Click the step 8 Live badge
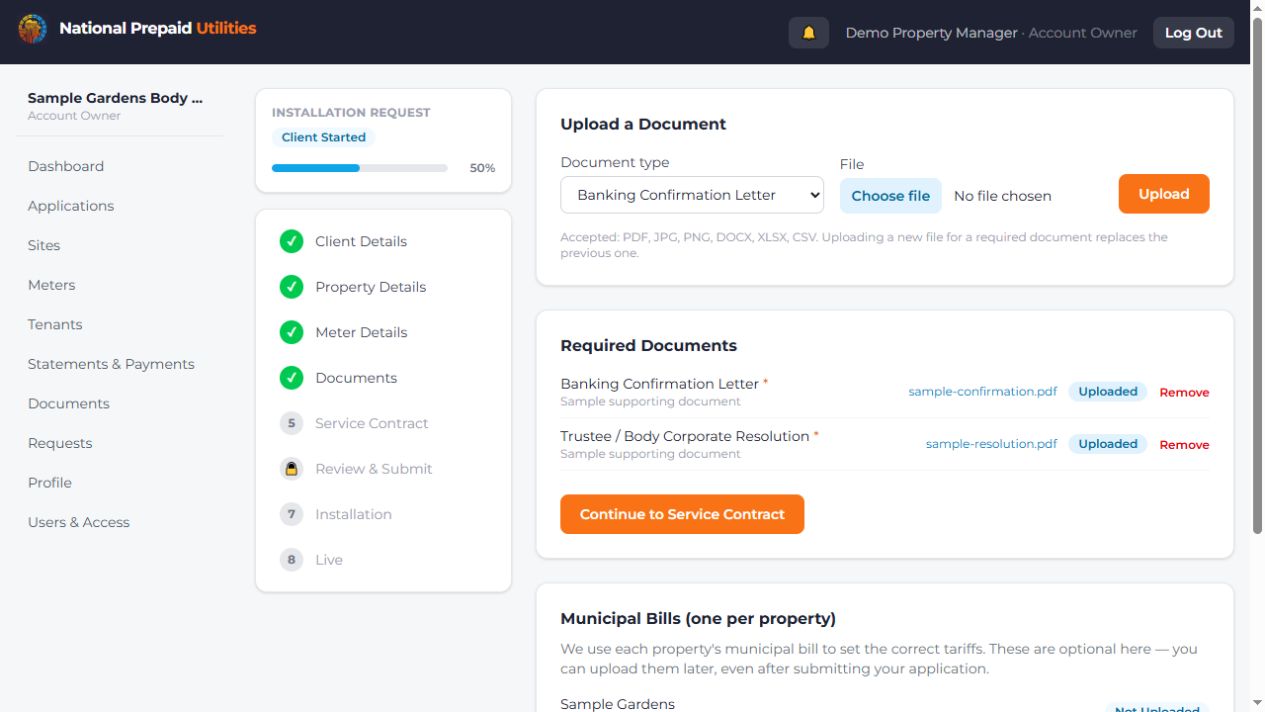Screen dimensions: 1265x712 click(291, 560)
